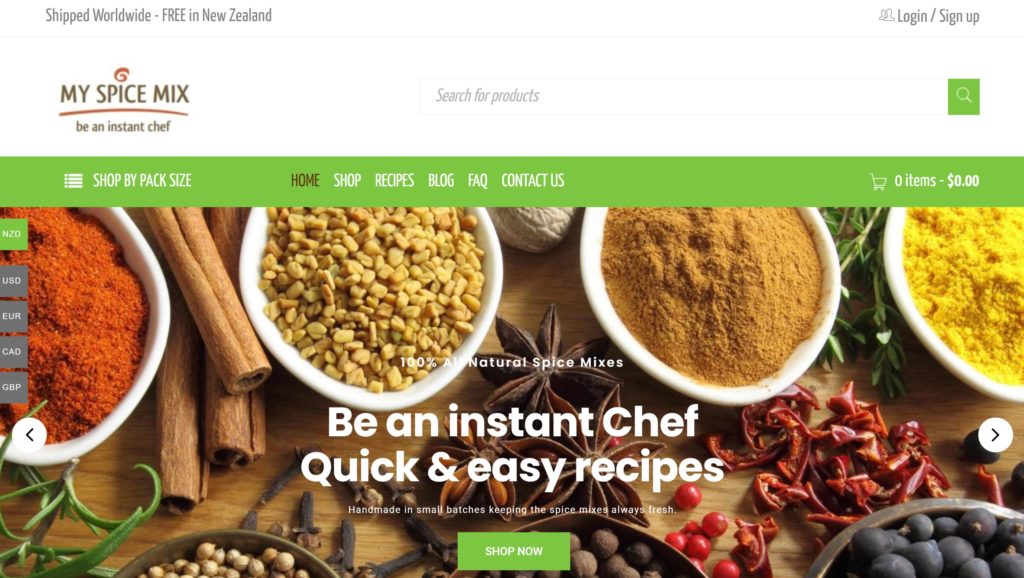Switch currency to EUR
Image resolution: width=1024 pixels, height=578 pixels.
tap(13, 316)
